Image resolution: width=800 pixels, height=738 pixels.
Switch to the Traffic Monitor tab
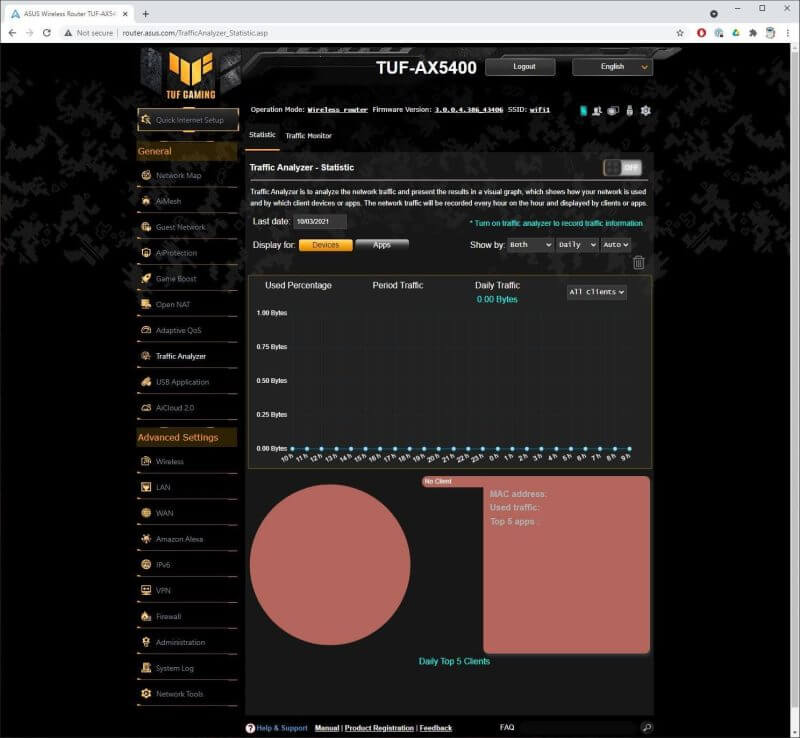(x=309, y=136)
